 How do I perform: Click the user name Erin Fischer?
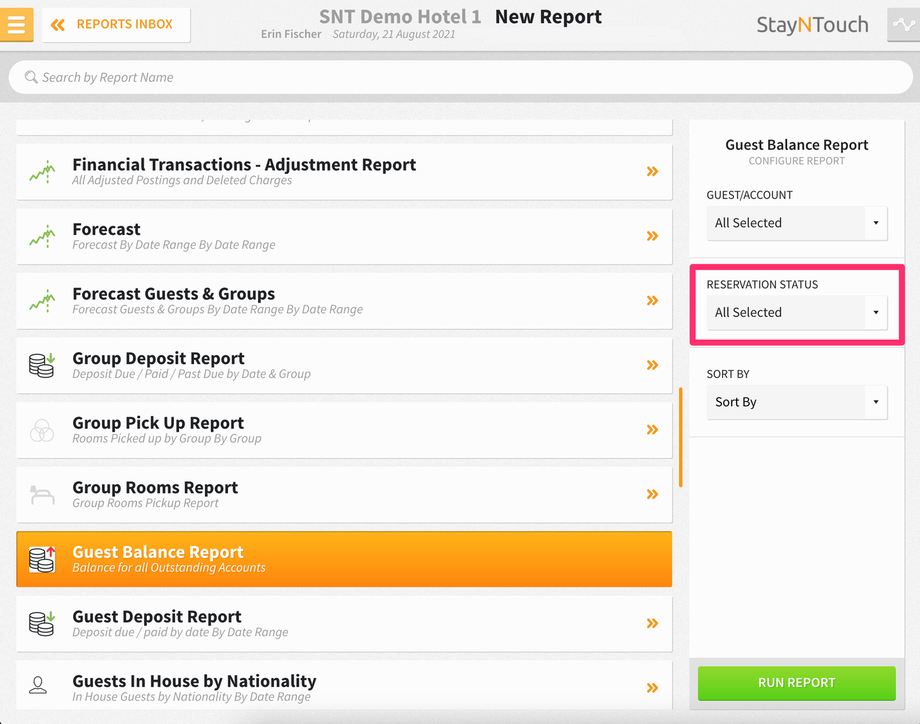point(291,34)
